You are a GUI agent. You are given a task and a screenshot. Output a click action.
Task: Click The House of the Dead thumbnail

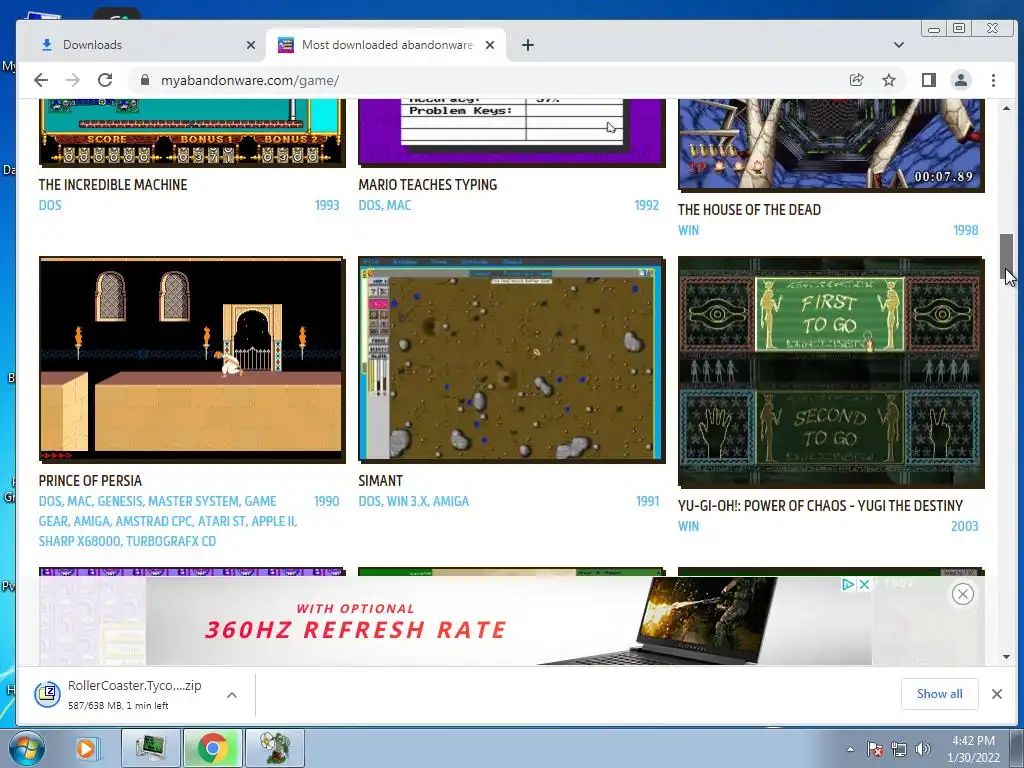tap(831, 145)
